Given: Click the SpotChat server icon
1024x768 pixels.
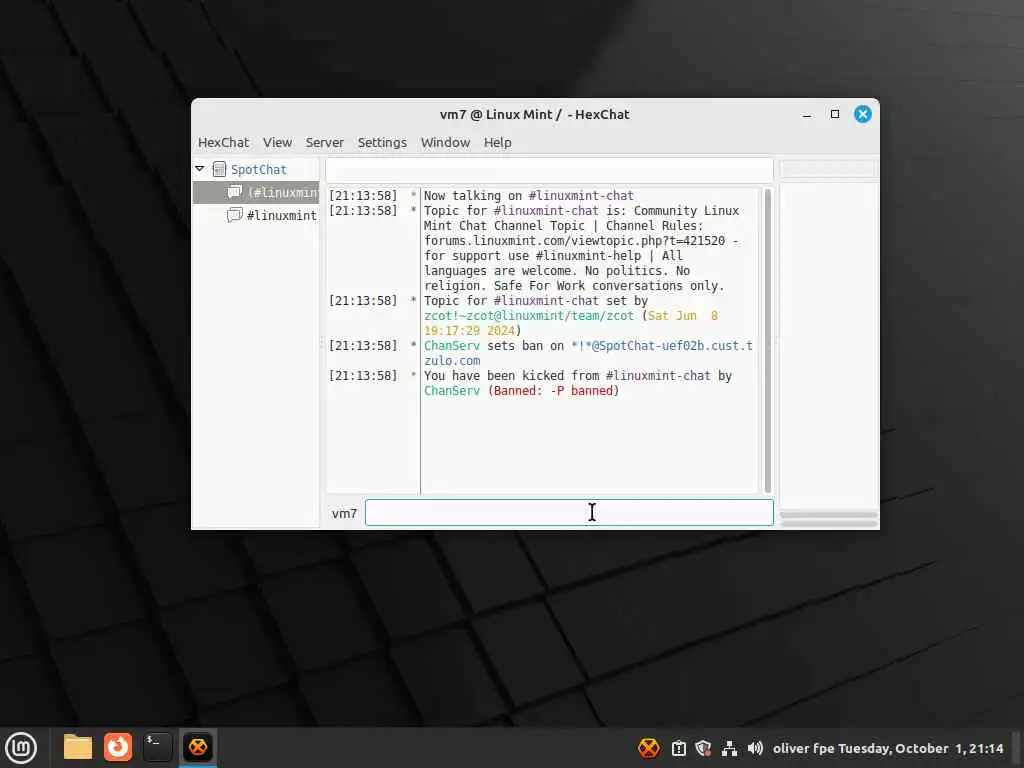Looking at the screenshot, I should [x=219, y=170].
